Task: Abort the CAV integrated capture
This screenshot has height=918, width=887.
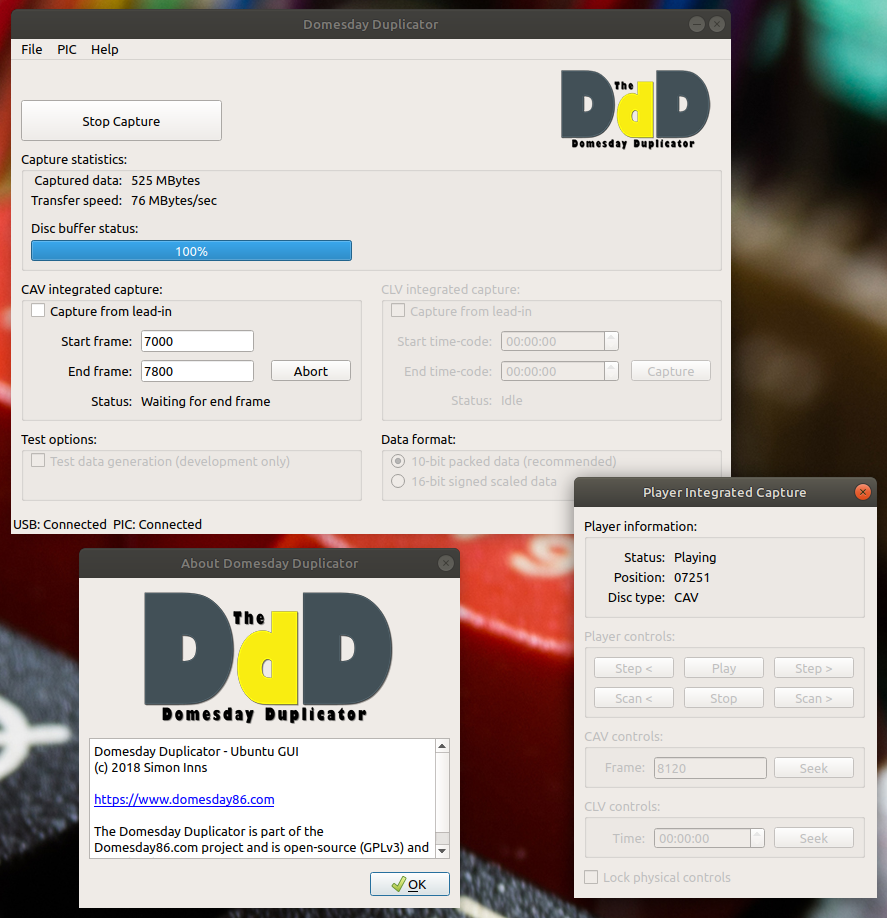Action: click(x=310, y=371)
